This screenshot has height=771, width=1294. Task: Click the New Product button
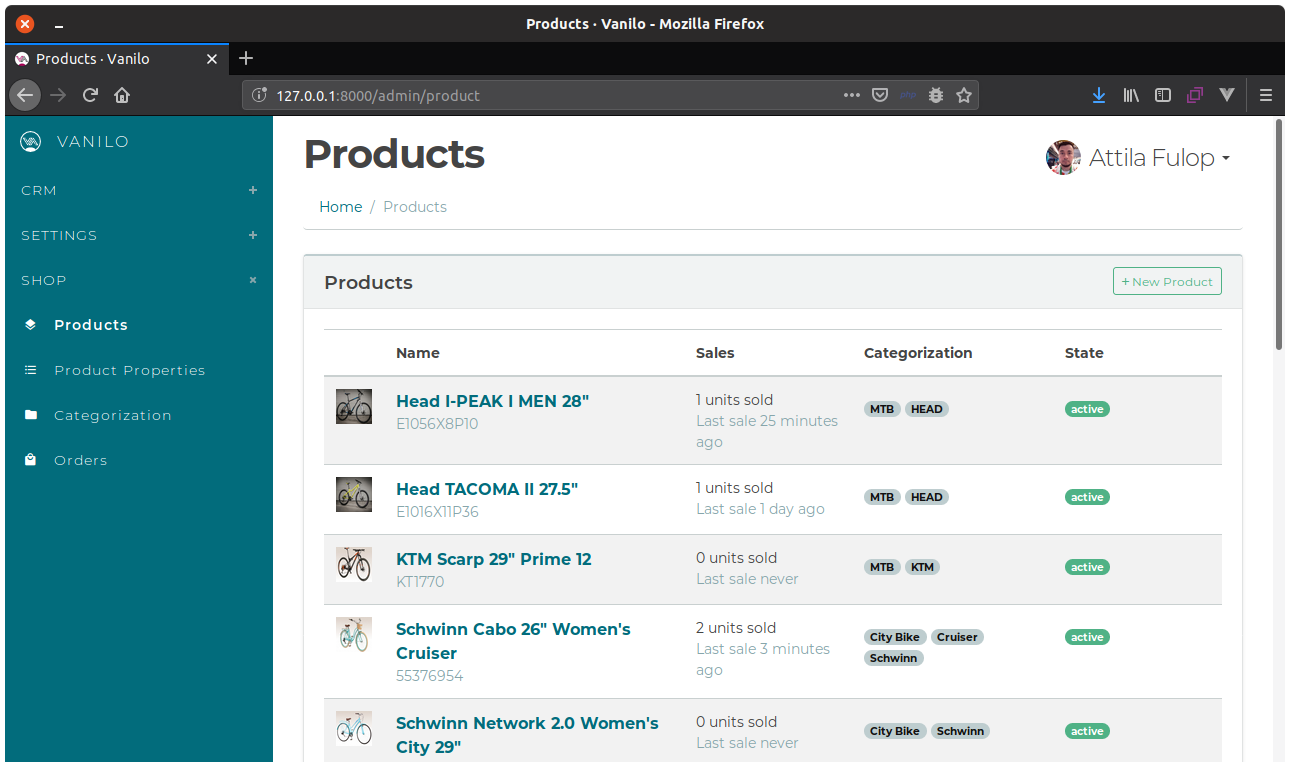pos(1167,282)
